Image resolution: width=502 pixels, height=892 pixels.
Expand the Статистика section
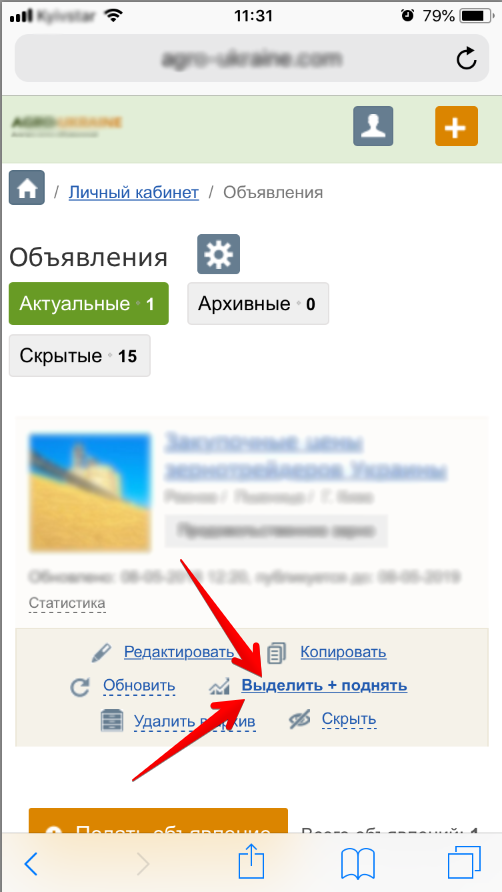tap(67, 603)
